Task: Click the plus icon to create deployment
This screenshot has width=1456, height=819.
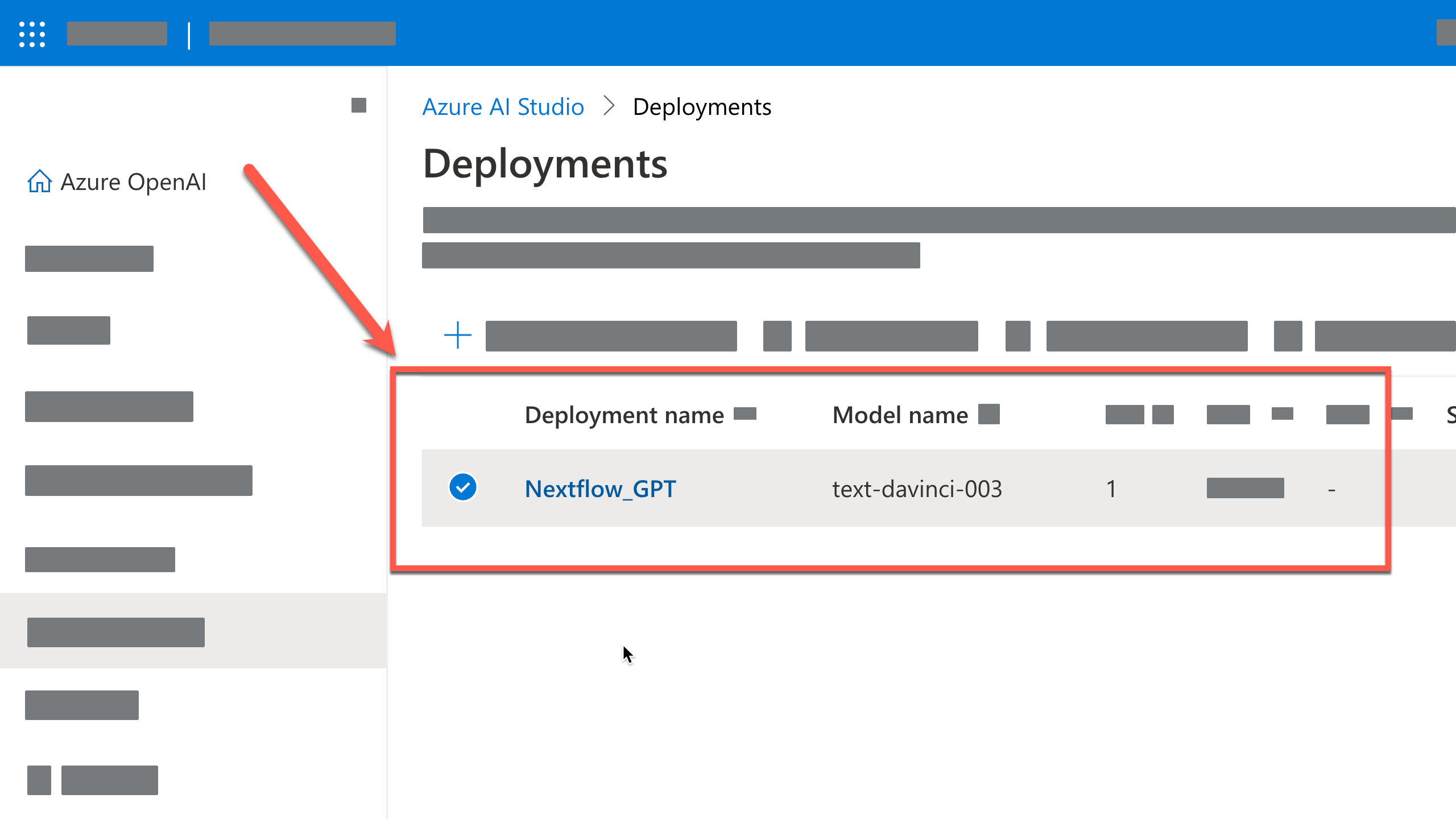Action: [x=458, y=335]
